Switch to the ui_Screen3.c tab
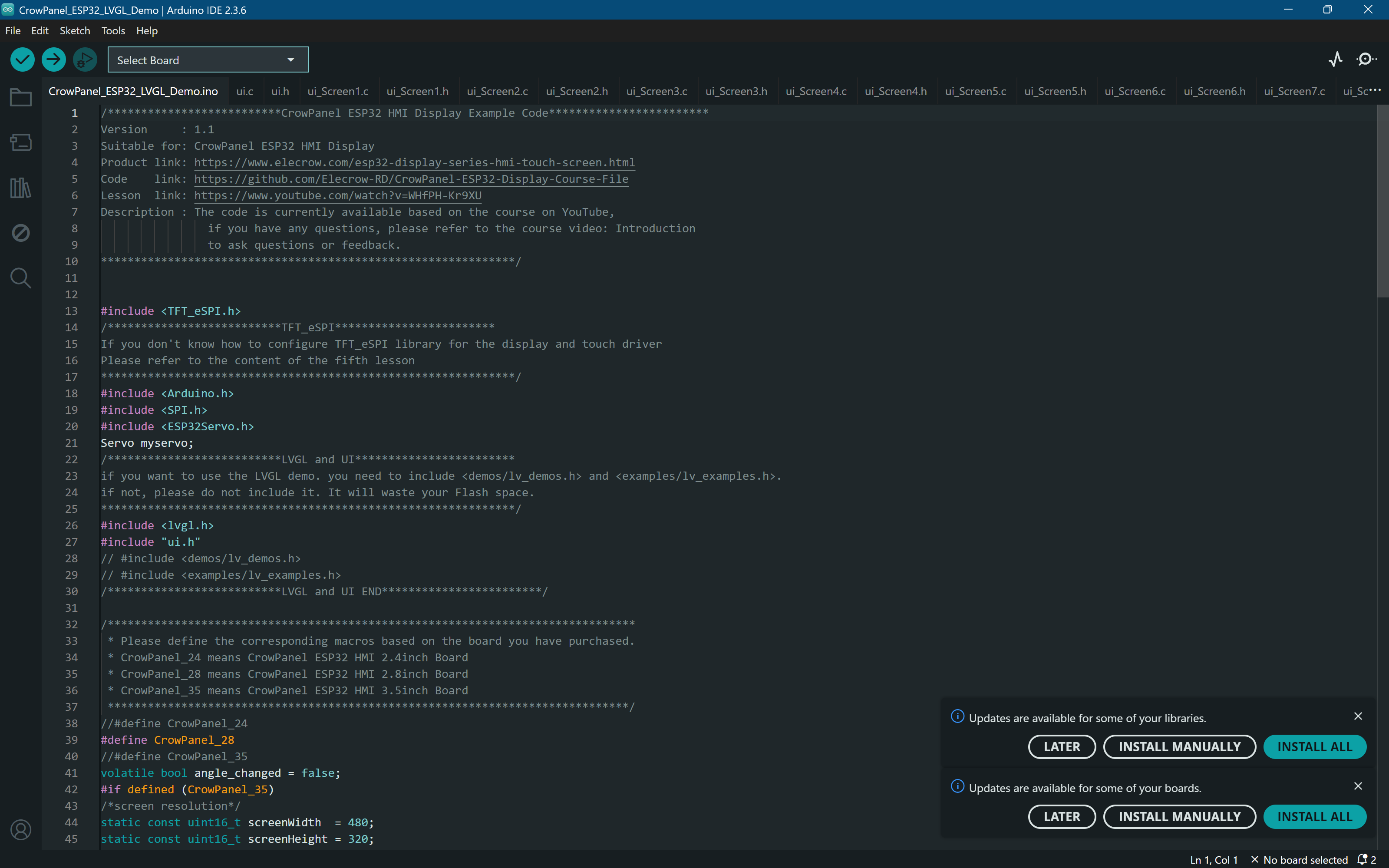The image size is (1389, 868). click(657, 91)
